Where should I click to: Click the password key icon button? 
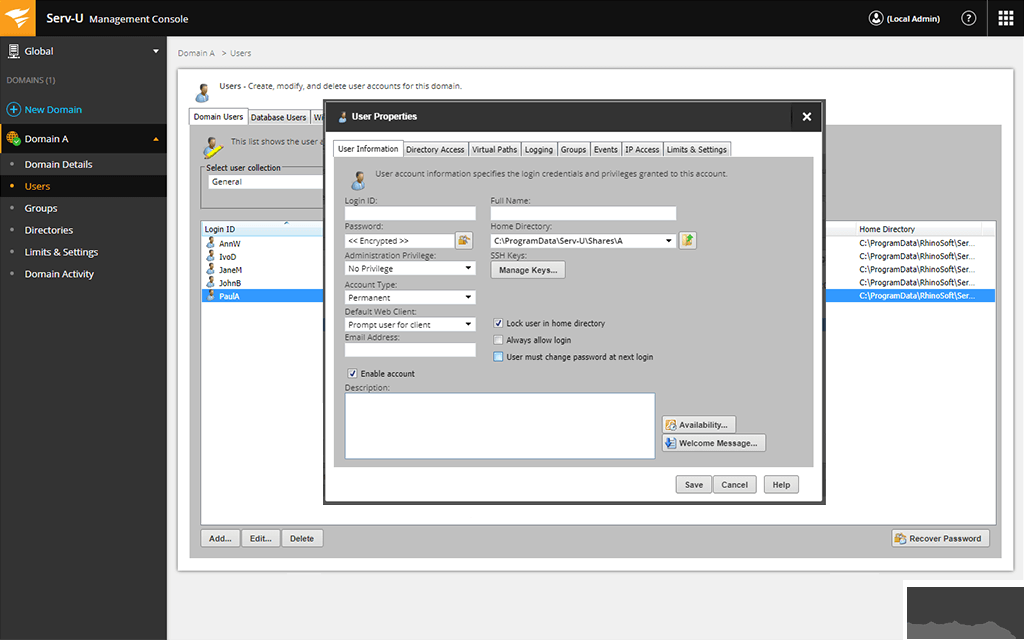pos(464,240)
